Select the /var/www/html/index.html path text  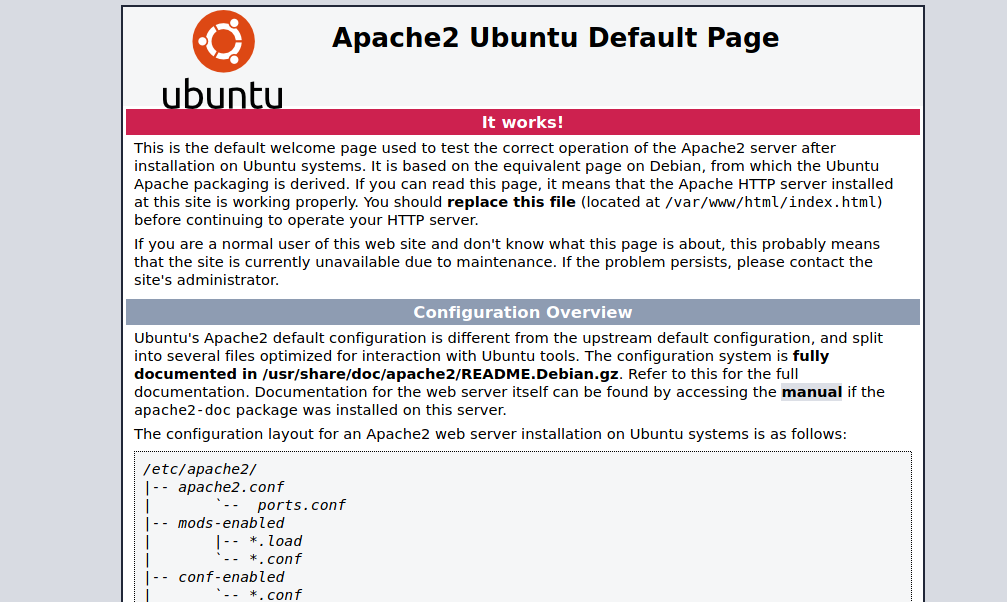point(771,202)
